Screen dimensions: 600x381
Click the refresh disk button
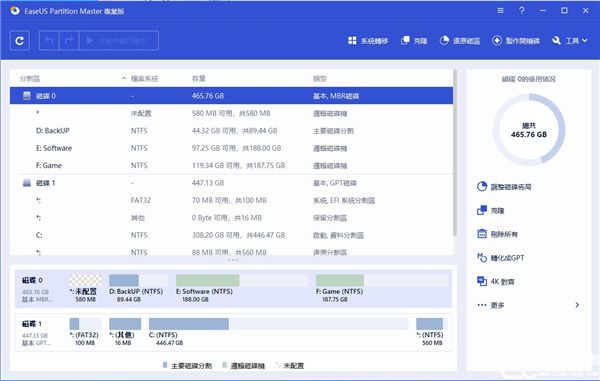coord(20,41)
